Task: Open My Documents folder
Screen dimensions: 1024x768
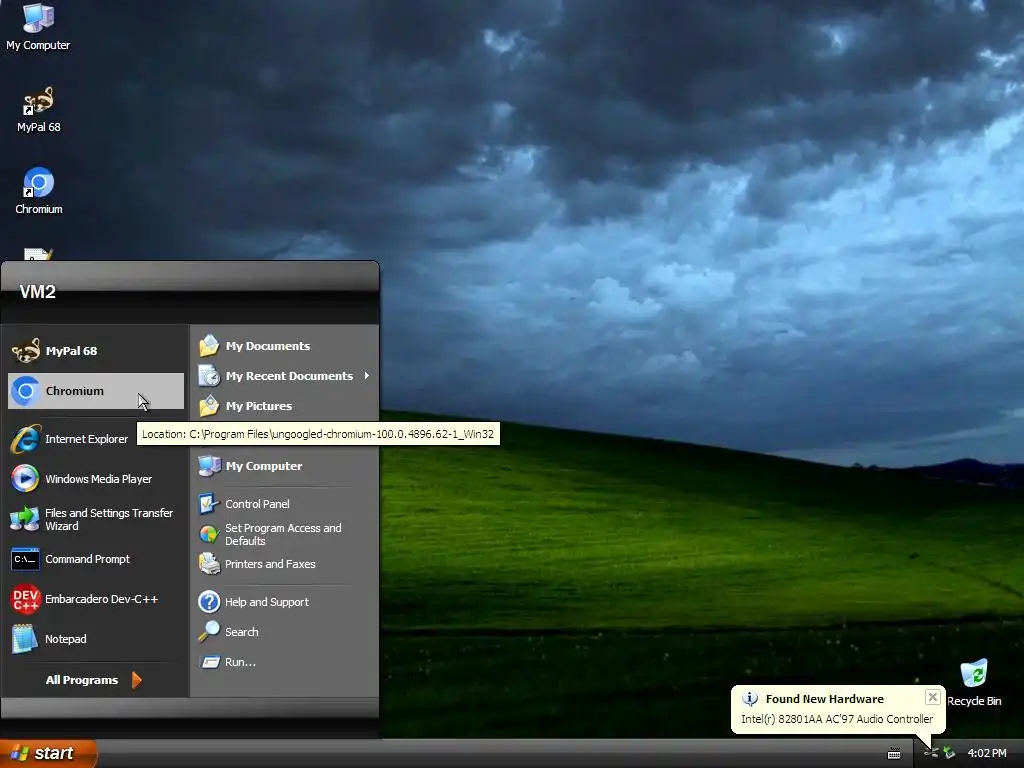Action: tap(284, 345)
